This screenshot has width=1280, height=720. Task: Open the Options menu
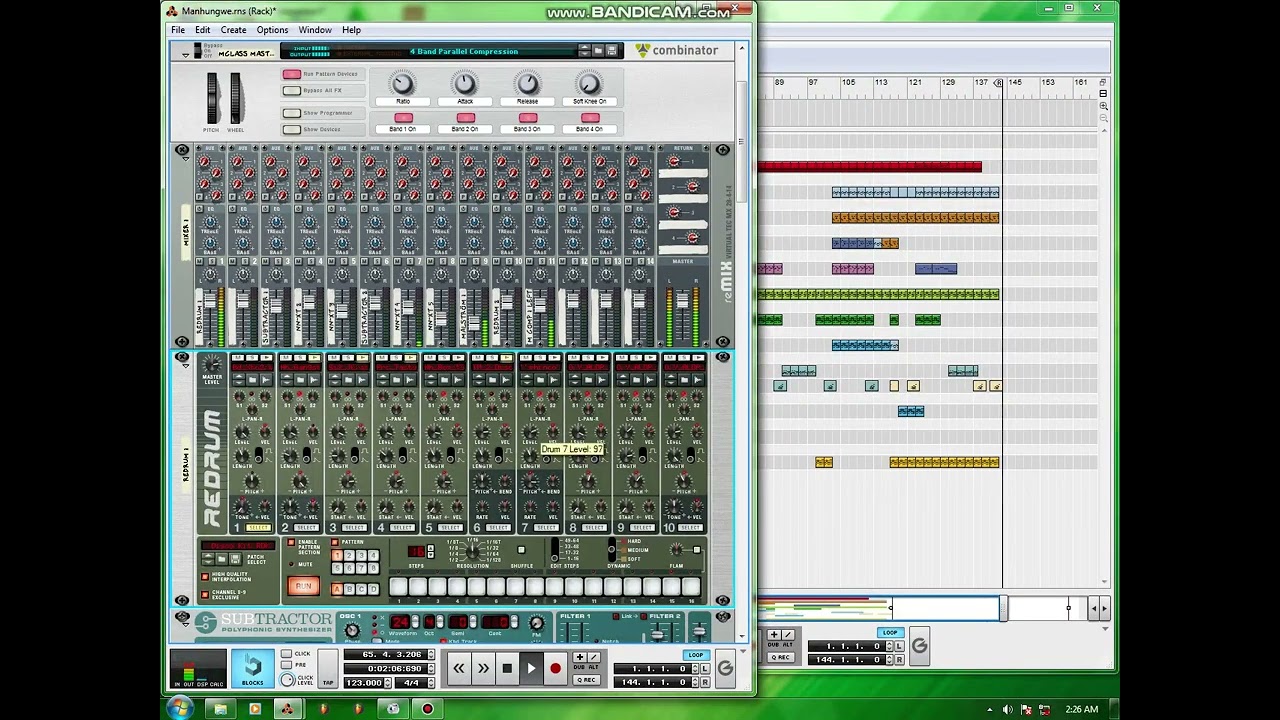click(272, 30)
